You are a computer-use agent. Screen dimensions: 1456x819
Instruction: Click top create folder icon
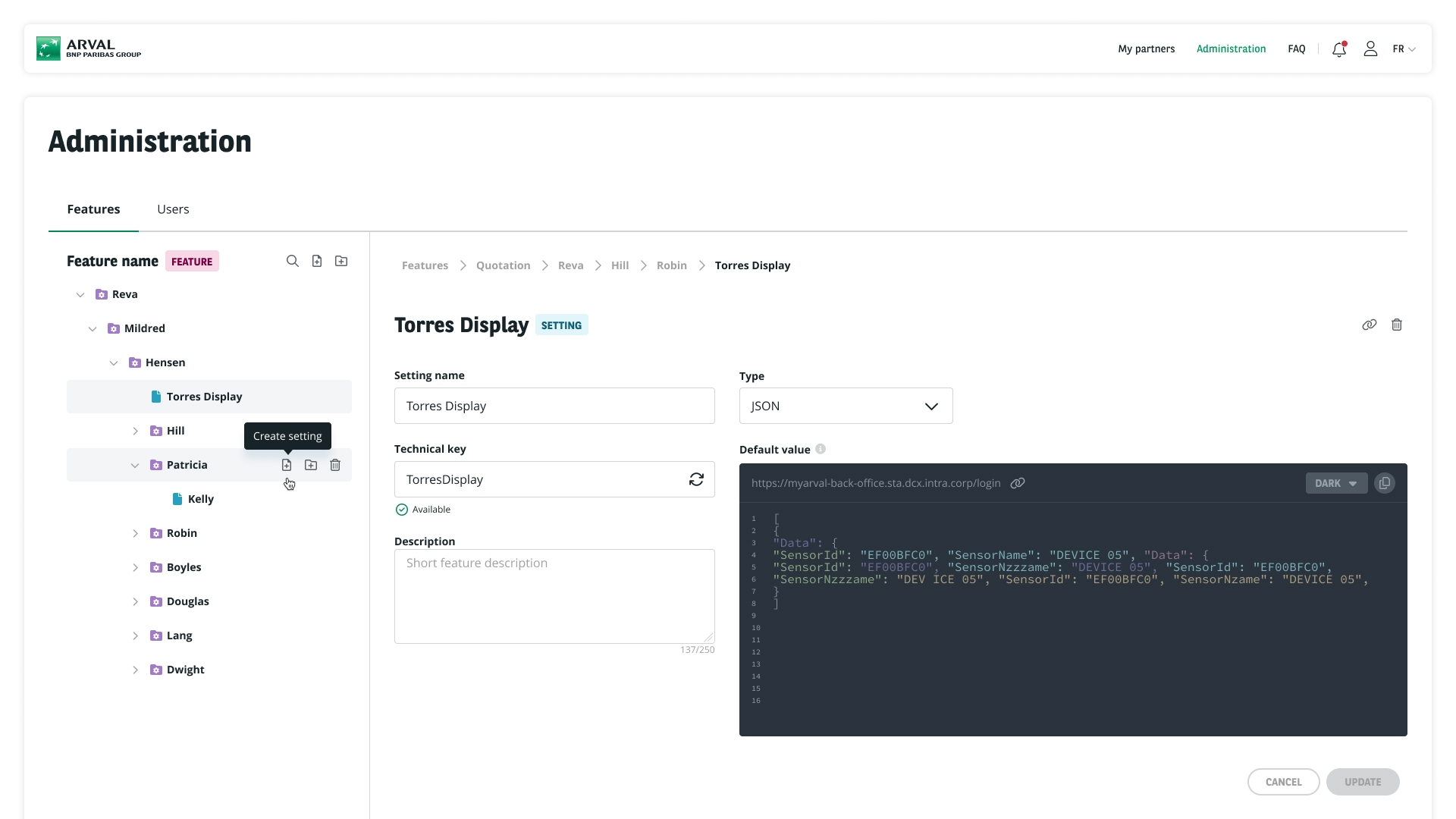(x=341, y=261)
